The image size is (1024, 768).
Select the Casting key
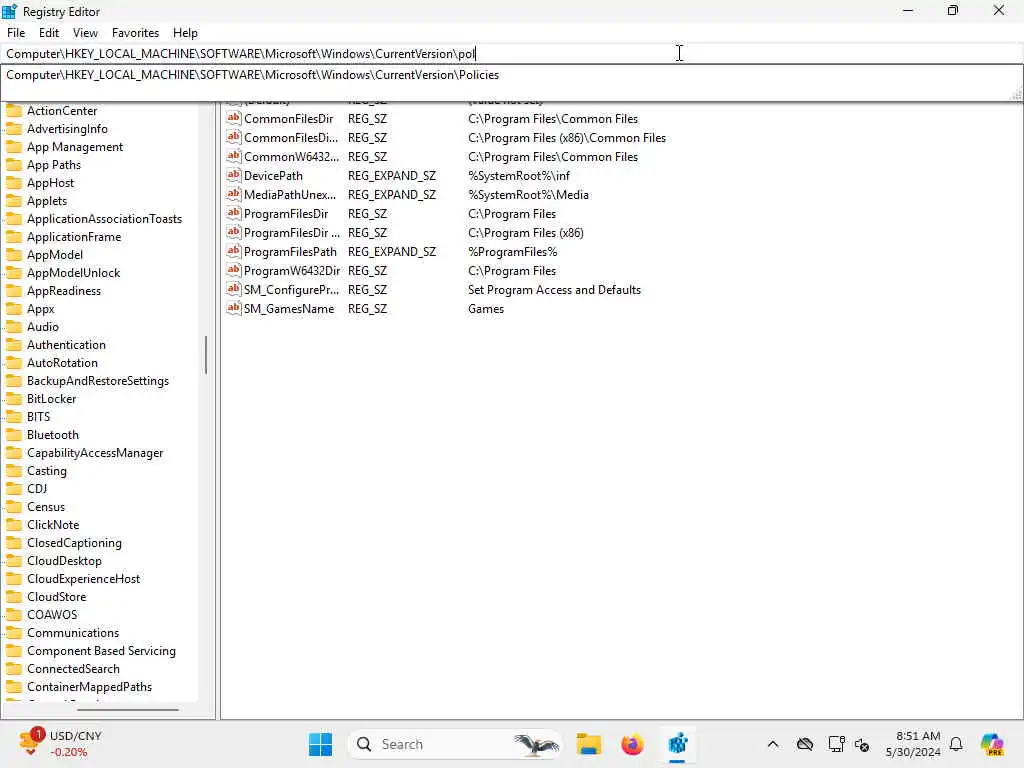(x=46, y=471)
